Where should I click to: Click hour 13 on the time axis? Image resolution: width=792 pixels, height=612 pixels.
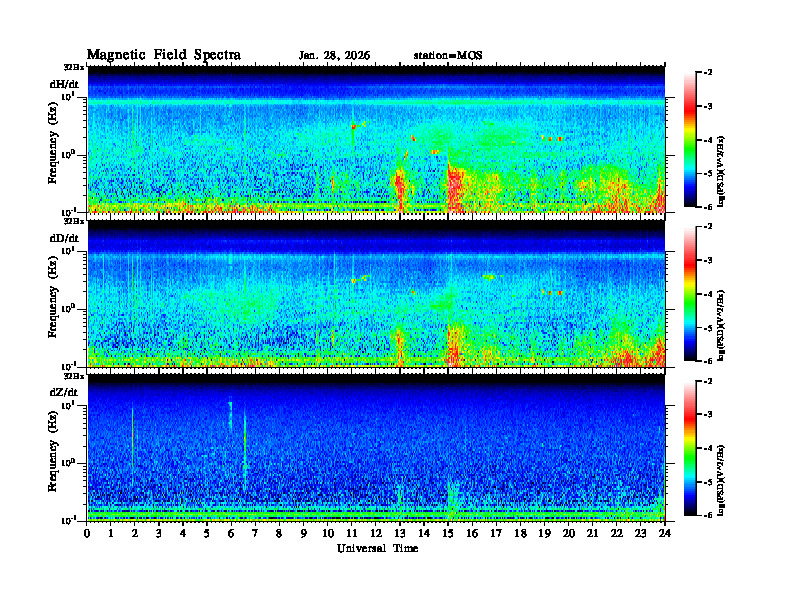pos(400,534)
